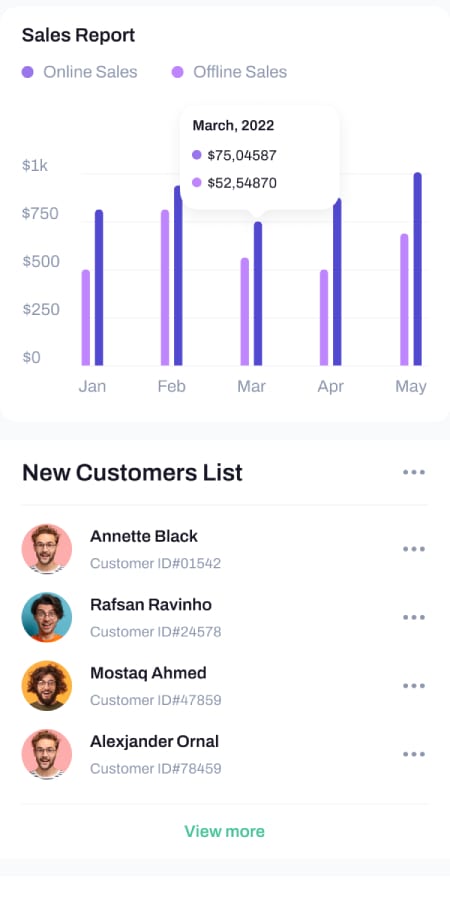
Task: Open three-dot menu for Alexjander Ornal
Action: click(414, 754)
